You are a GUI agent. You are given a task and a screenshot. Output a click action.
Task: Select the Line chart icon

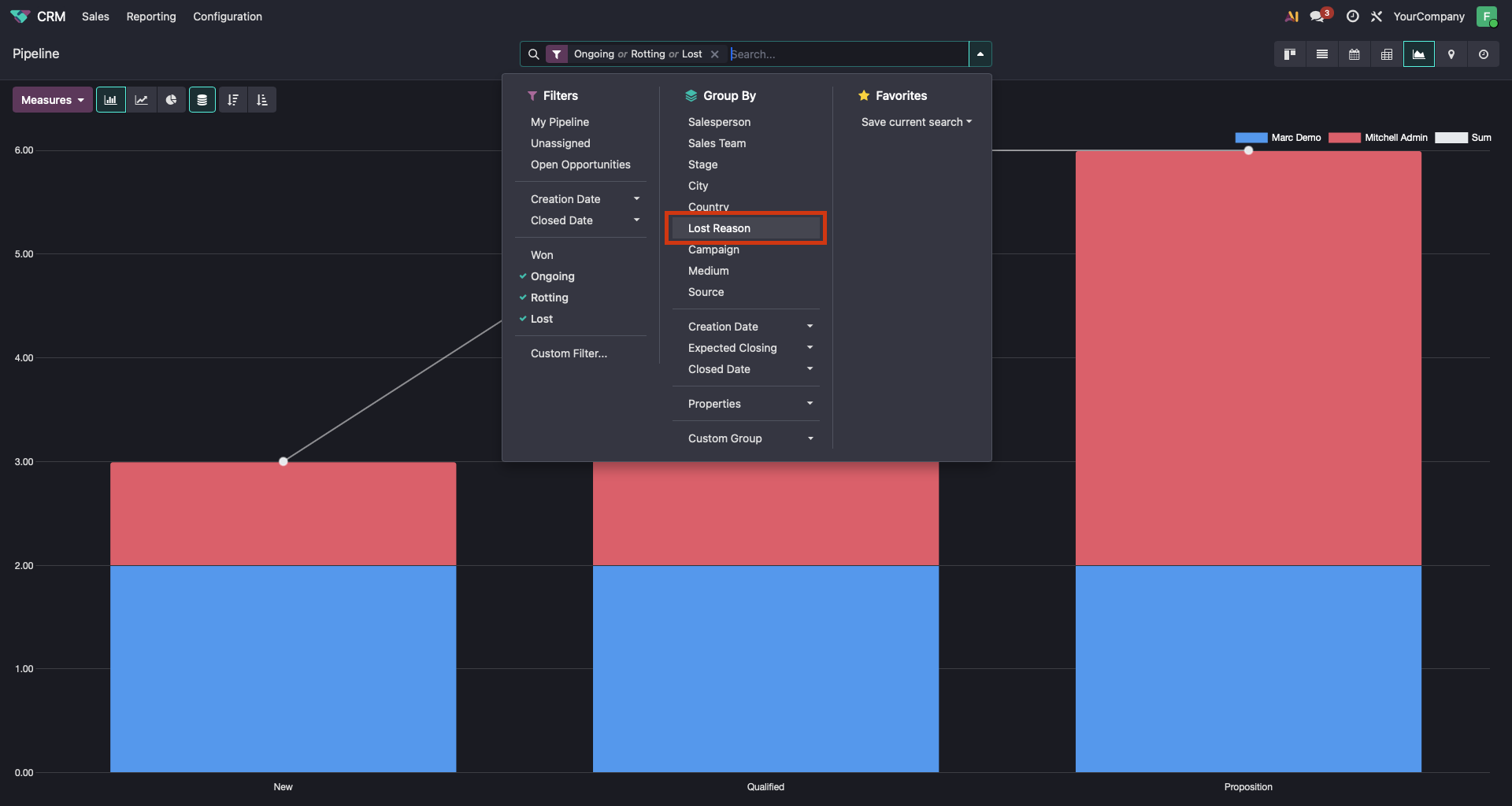[x=141, y=100]
